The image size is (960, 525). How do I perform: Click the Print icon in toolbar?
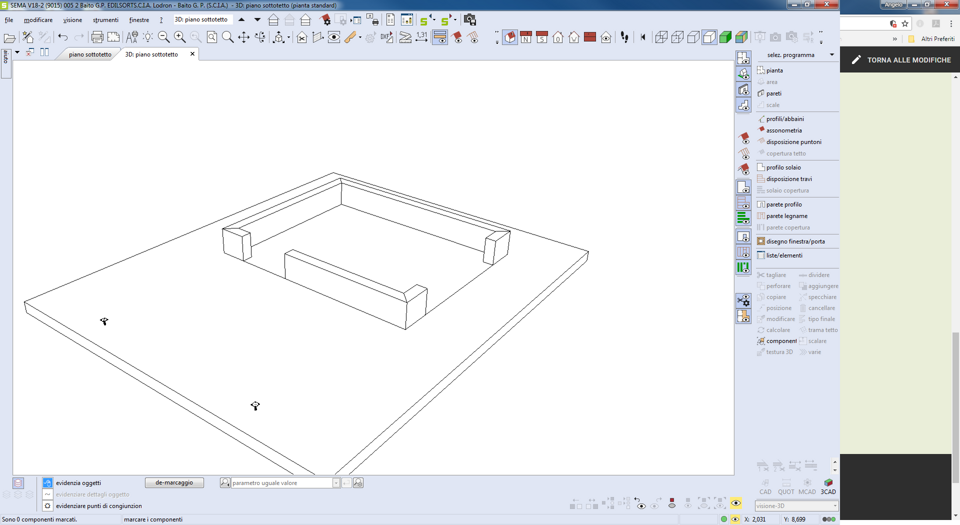[97, 38]
